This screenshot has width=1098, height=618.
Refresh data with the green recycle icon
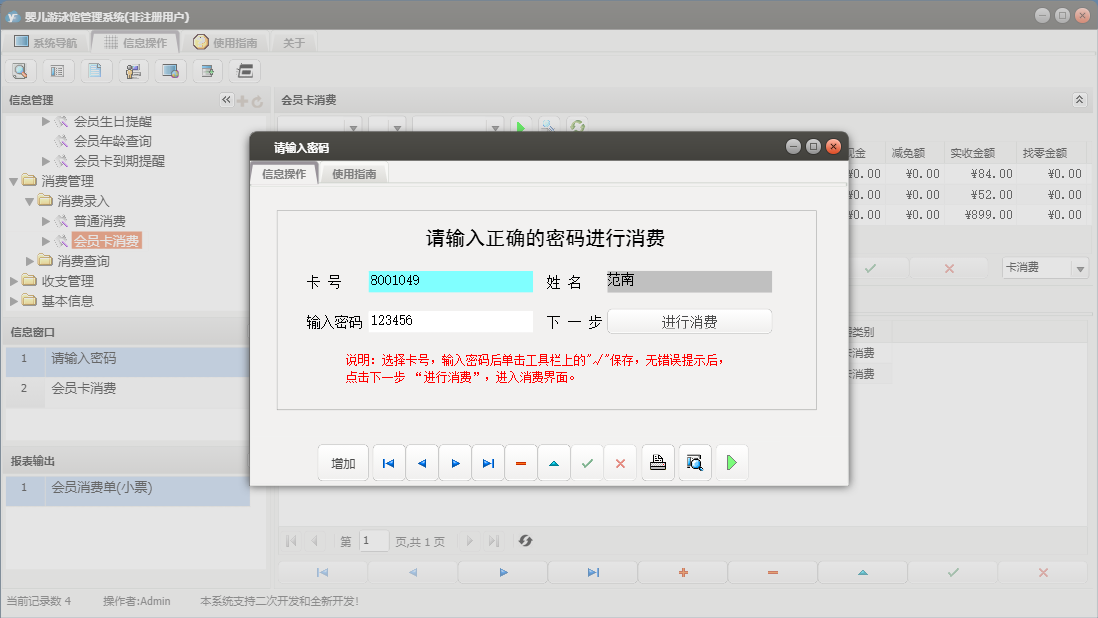click(578, 125)
